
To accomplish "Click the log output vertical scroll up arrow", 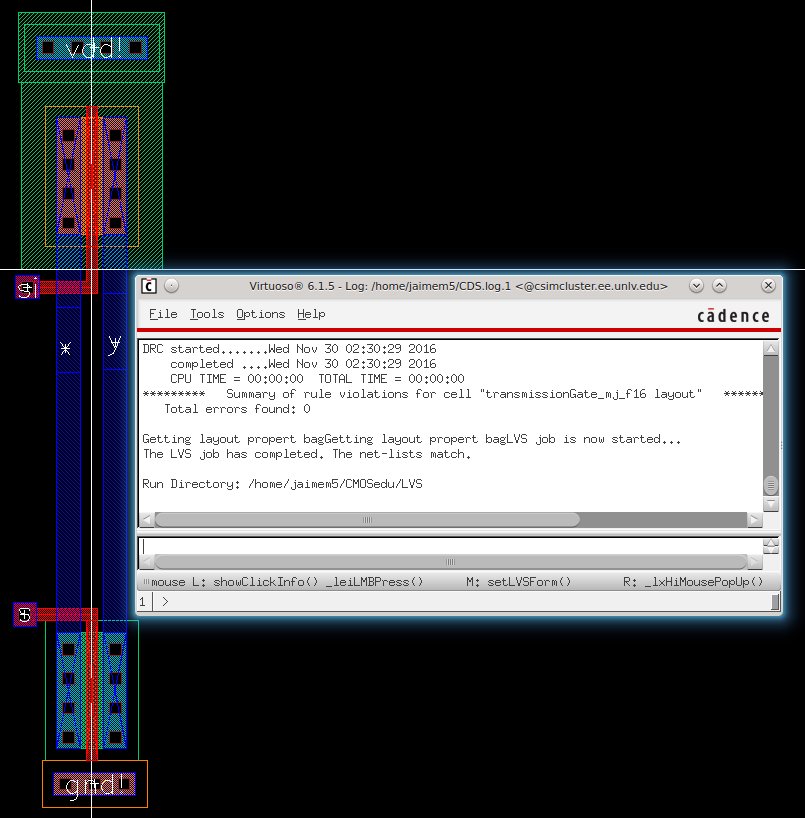I will (771, 348).
